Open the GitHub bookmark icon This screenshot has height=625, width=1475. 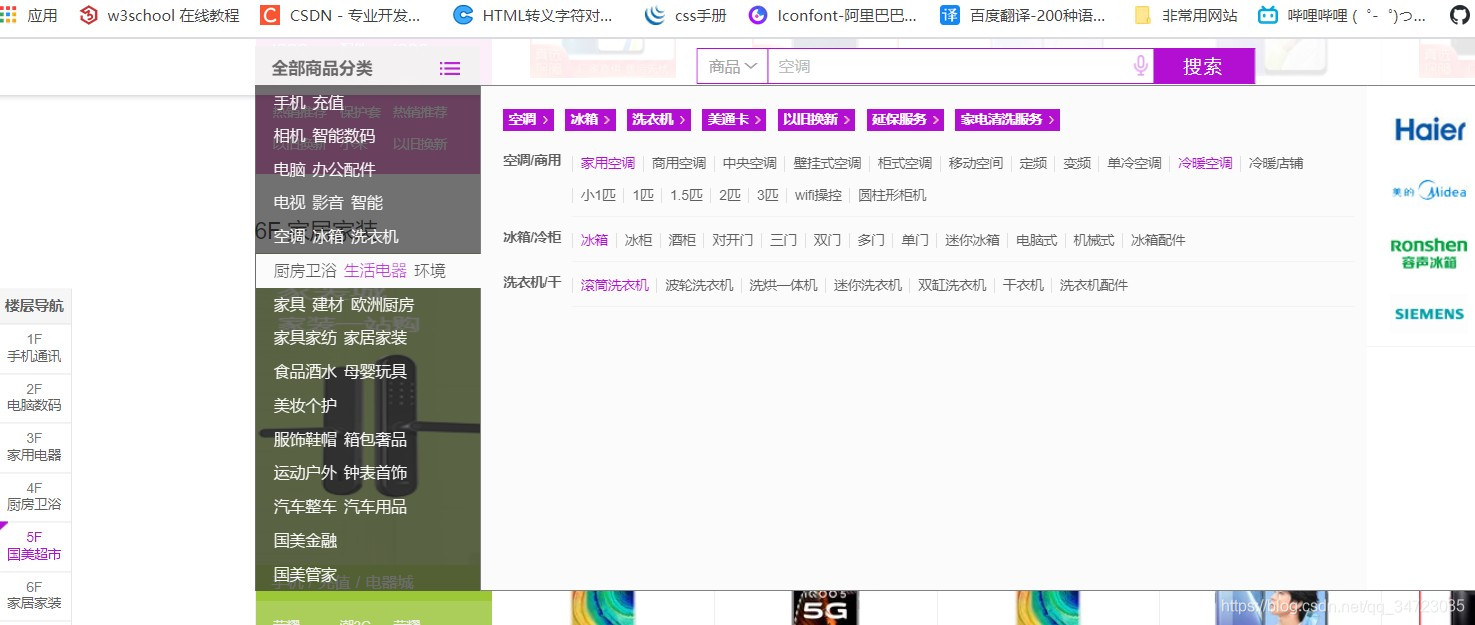click(1460, 15)
